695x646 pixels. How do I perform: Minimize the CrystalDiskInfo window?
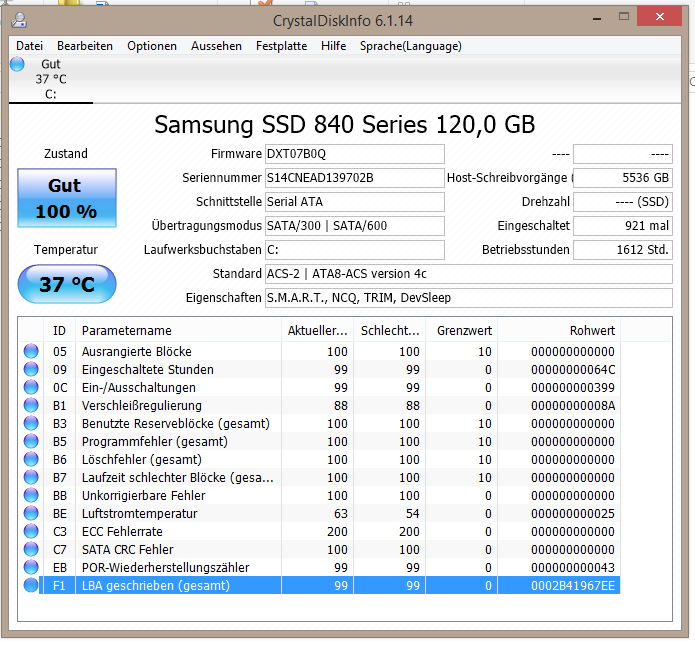(597, 18)
